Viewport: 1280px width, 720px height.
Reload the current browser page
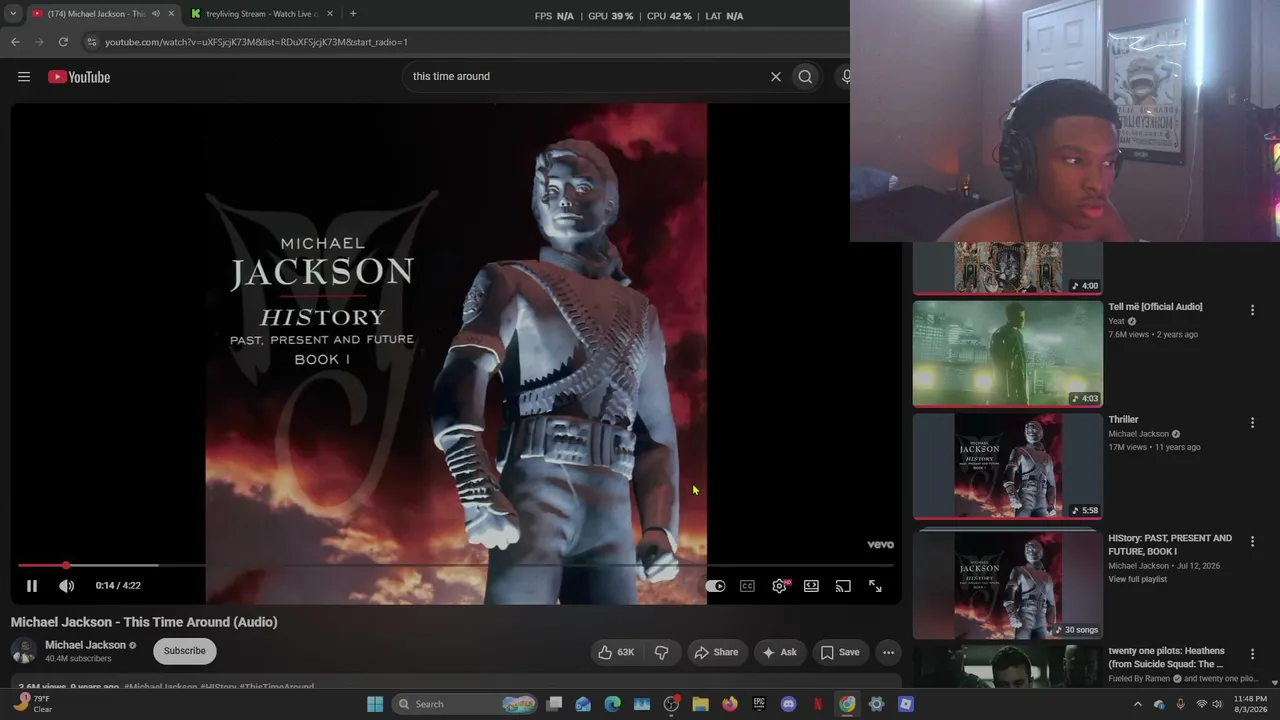(63, 42)
